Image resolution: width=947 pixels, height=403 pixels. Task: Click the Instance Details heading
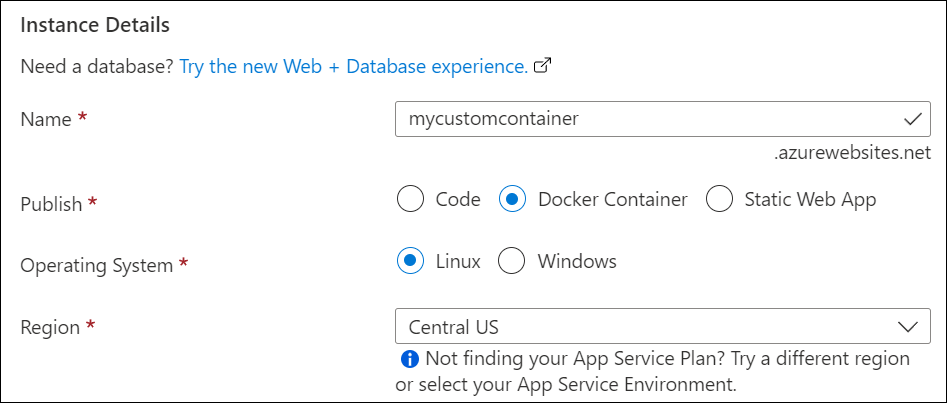(95, 24)
